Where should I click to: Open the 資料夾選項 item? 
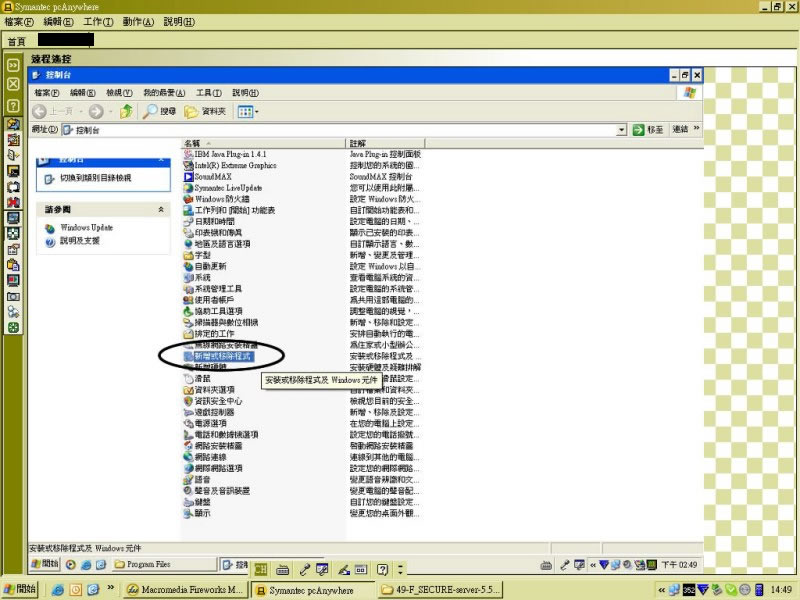coord(209,390)
